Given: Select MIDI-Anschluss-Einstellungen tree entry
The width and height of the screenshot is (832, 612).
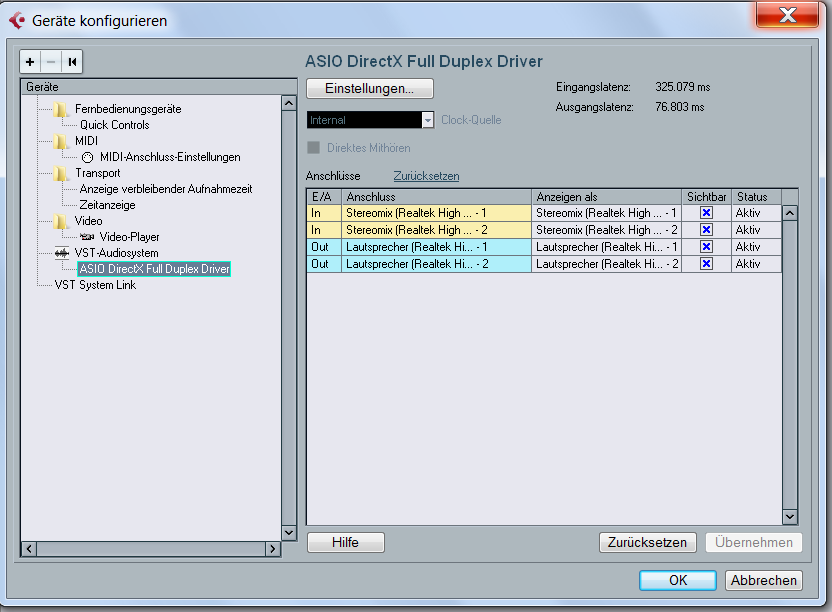Looking at the screenshot, I should tap(170, 157).
